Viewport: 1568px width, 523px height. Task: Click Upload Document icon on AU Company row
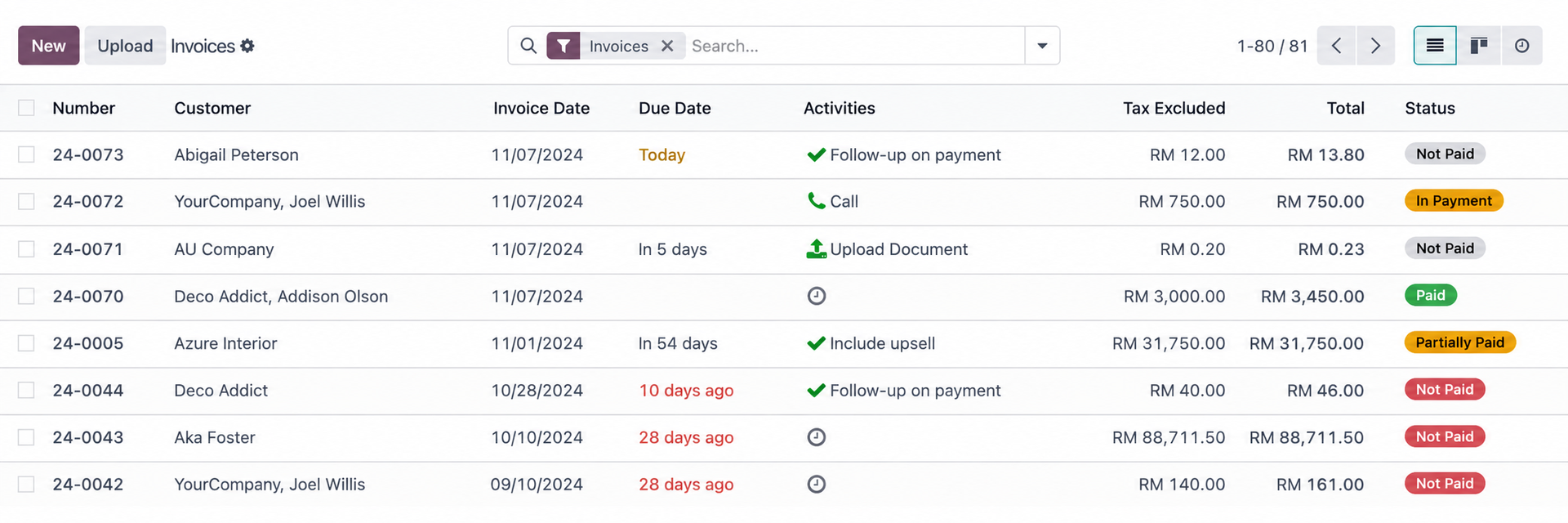tap(816, 249)
